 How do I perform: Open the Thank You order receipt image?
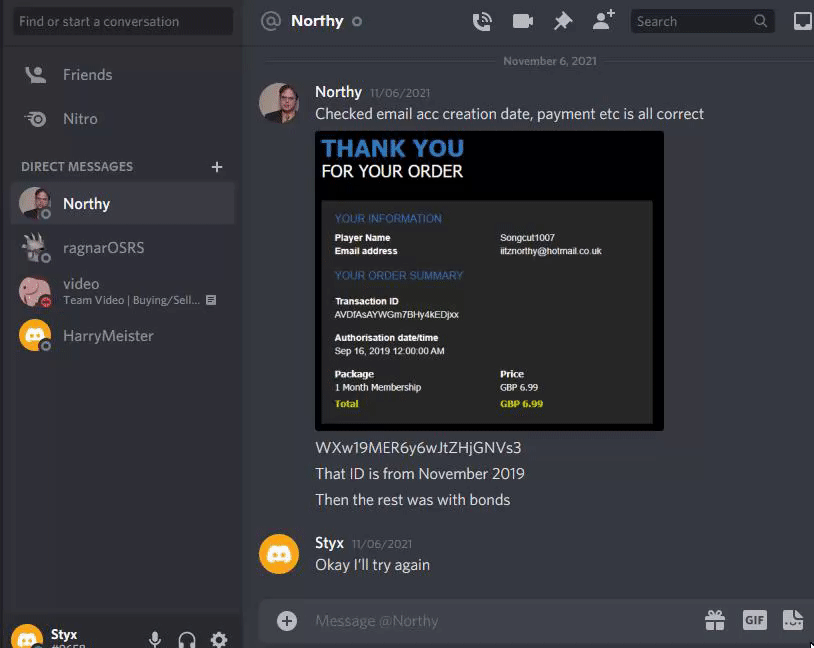pos(489,280)
